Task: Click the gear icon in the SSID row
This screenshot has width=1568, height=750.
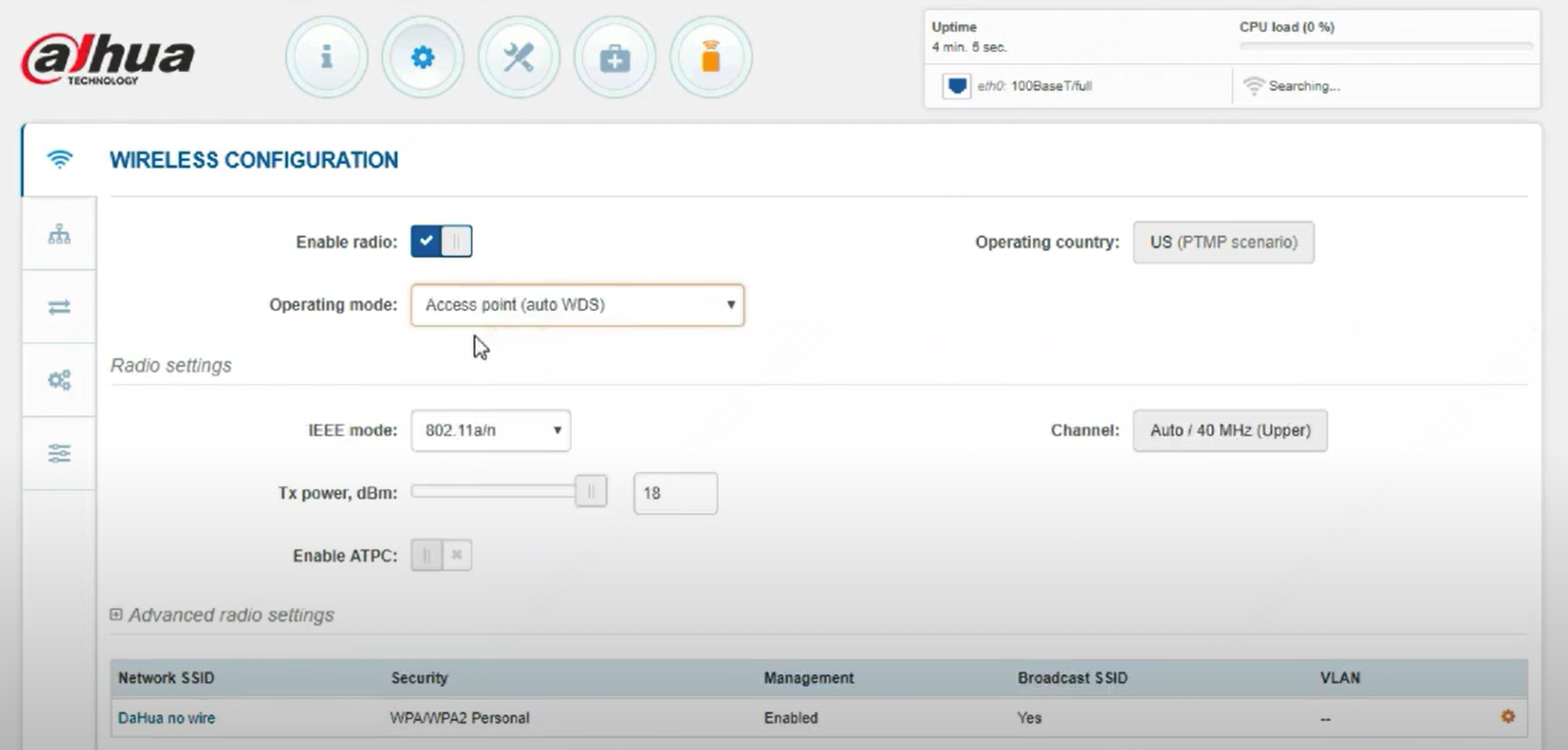Action: click(x=1508, y=716)
